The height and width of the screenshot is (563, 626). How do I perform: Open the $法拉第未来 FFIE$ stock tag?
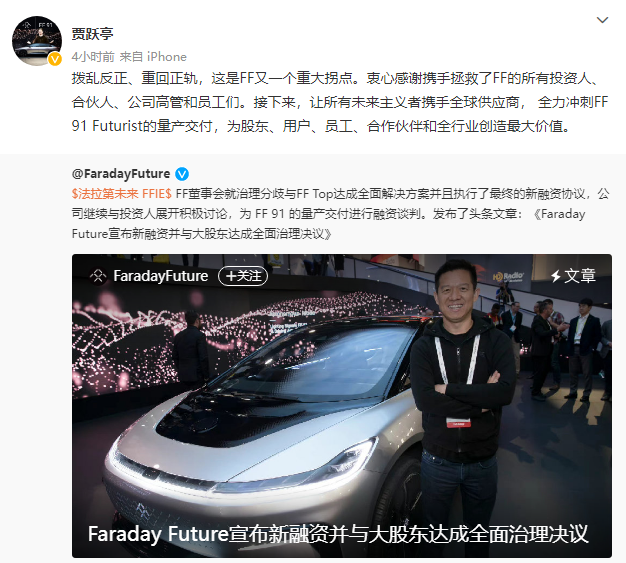122,194
